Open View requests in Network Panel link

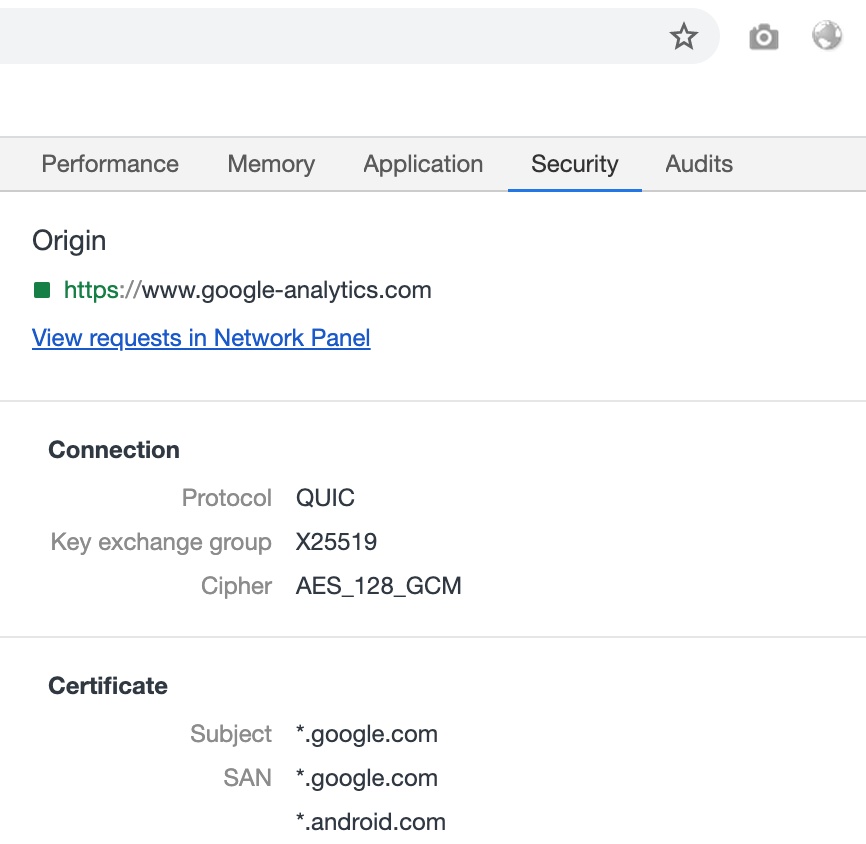pyautogui.click(x=200, y=338)
